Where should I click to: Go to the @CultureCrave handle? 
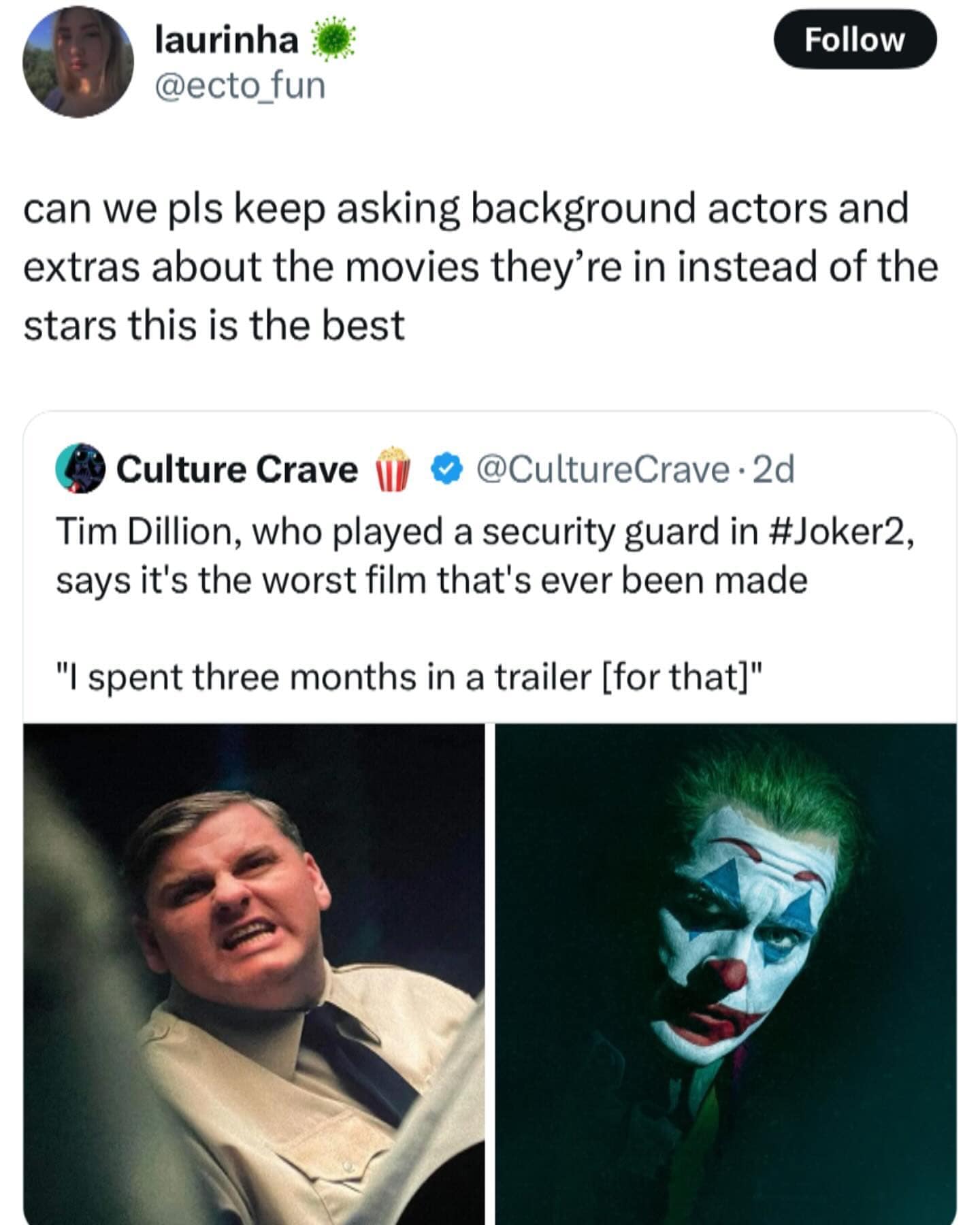602,469
